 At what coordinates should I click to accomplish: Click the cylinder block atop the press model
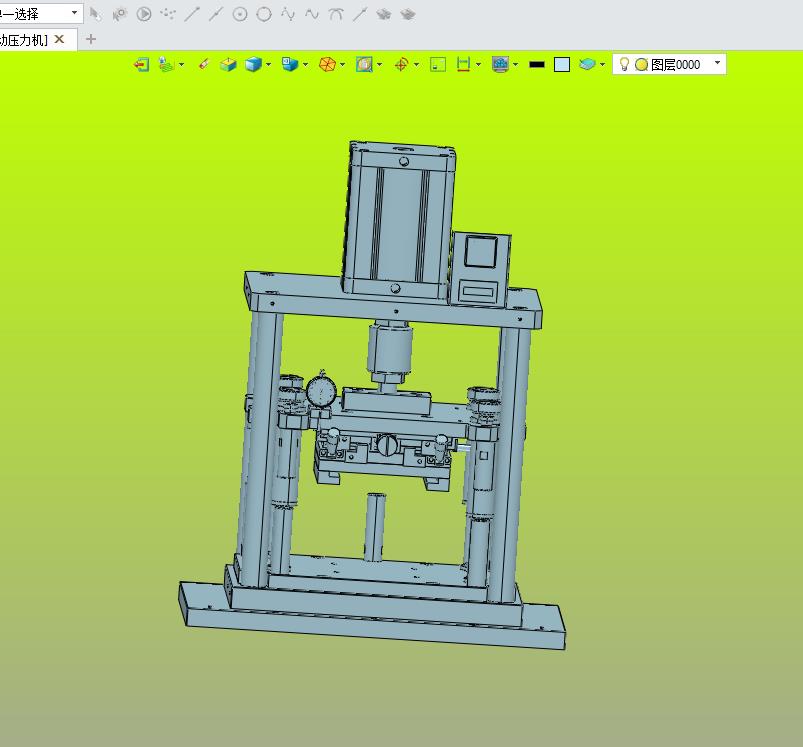[x=399, y=221]
